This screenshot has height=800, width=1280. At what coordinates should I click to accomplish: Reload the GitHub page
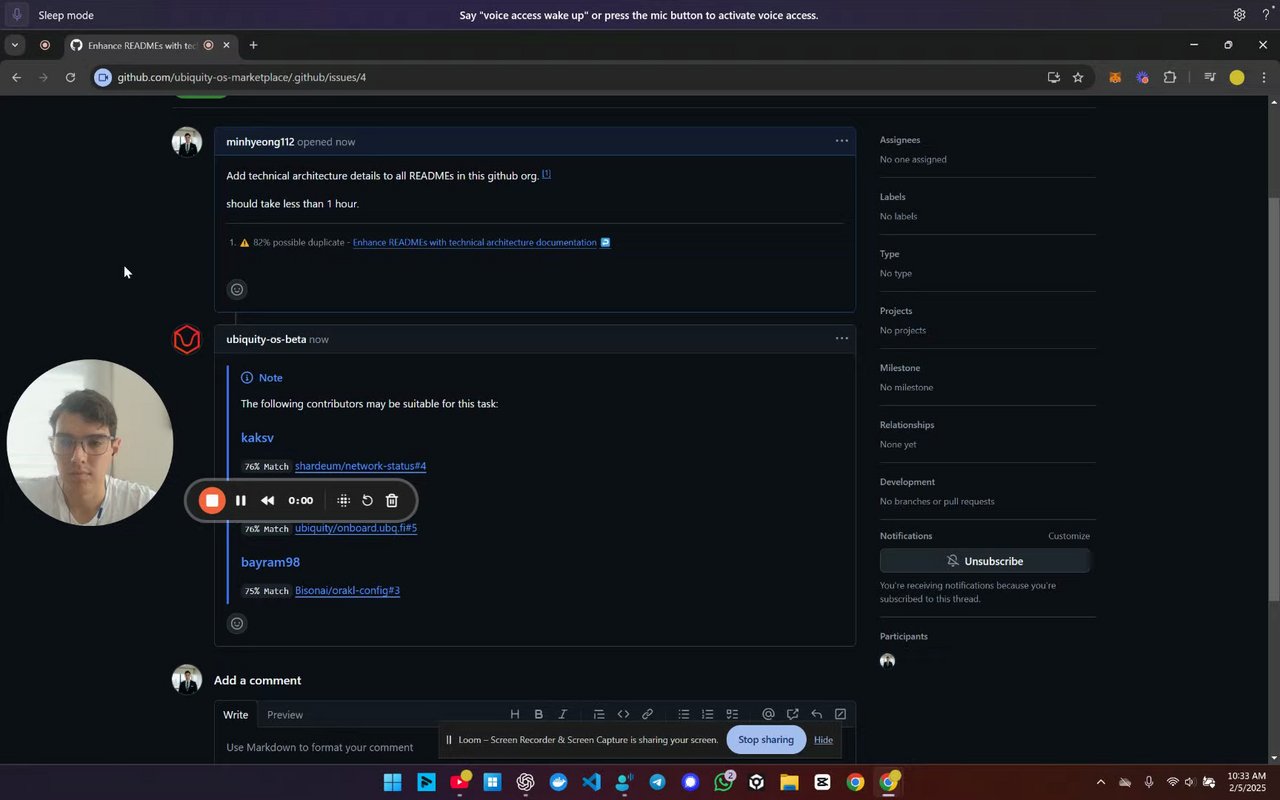pyautogui.click(x=70, y=77)
